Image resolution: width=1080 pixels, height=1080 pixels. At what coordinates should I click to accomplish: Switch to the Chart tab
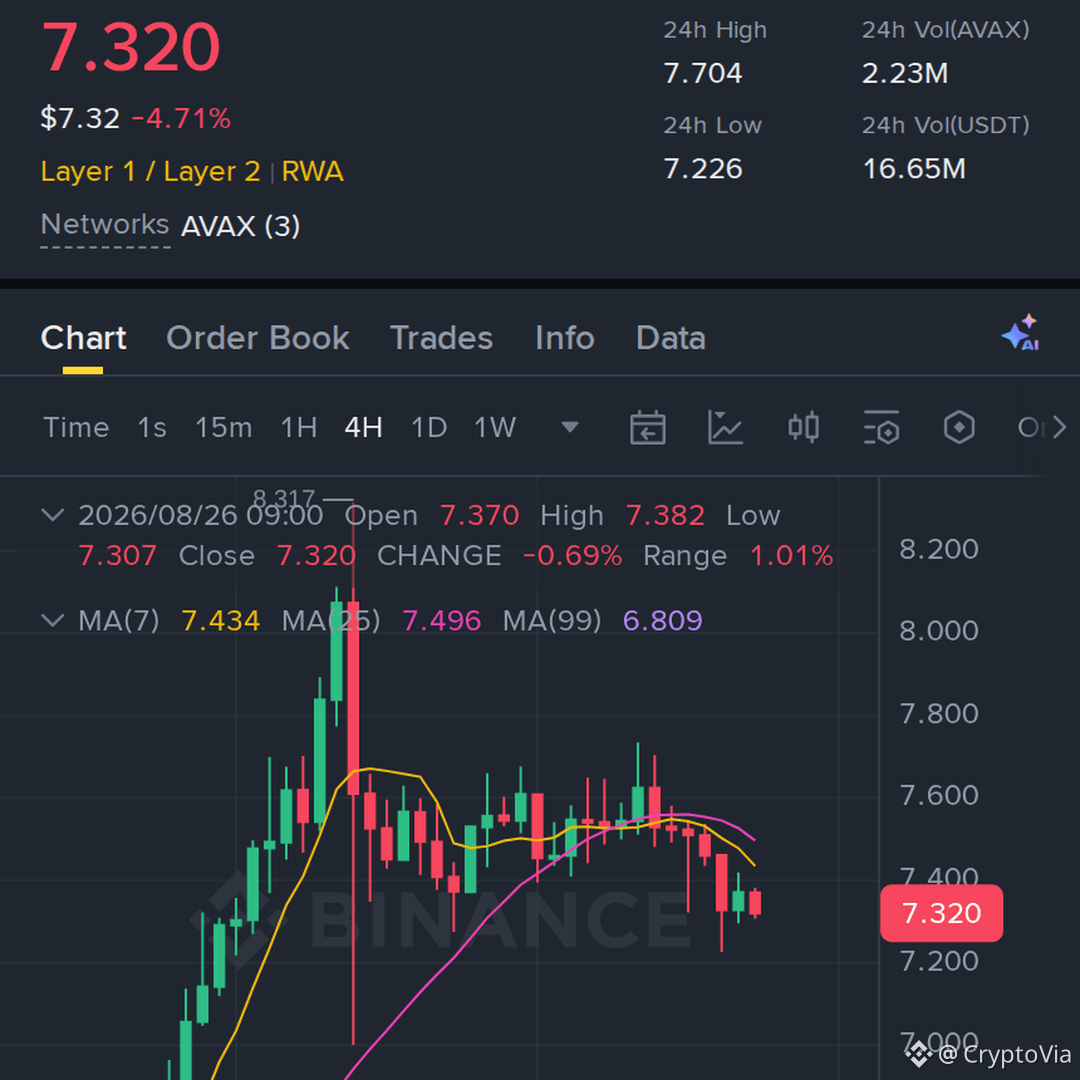point(83,338)
